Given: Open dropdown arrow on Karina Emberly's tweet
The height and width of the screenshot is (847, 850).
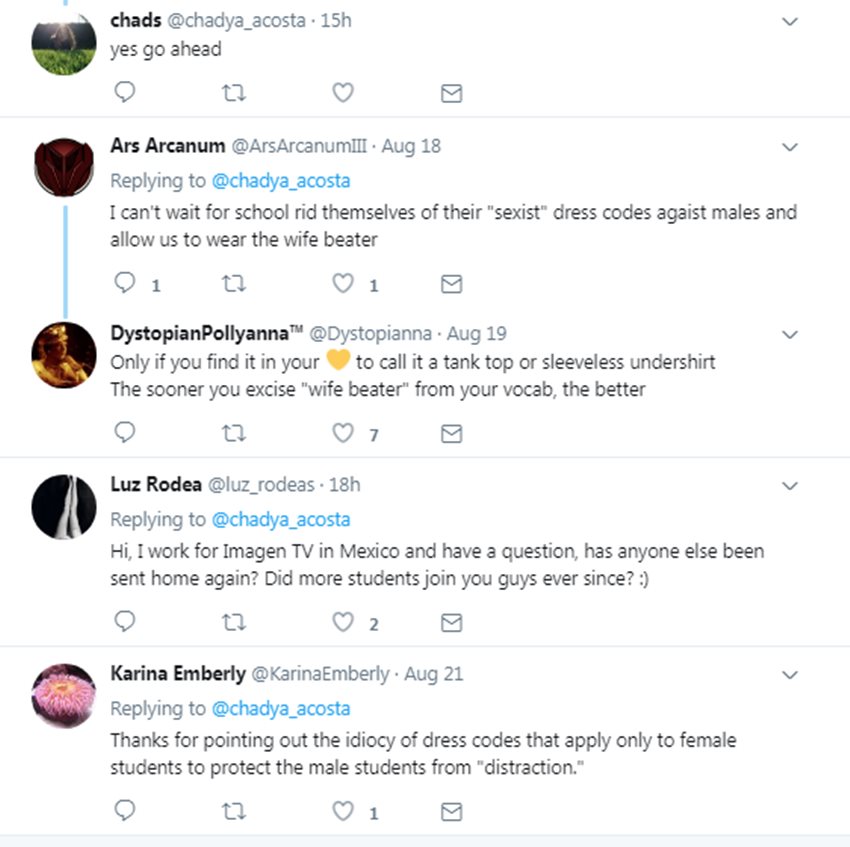Looking at the screenshot, I should point(790,675).
